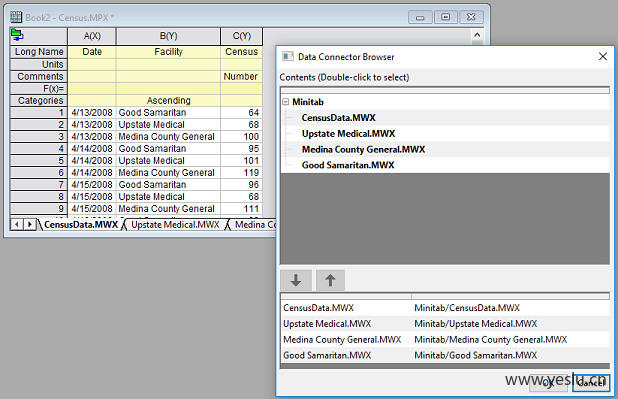Select row 1 header in the worksheet
This screenshot has width=618, height=399.
coord(39,113)
